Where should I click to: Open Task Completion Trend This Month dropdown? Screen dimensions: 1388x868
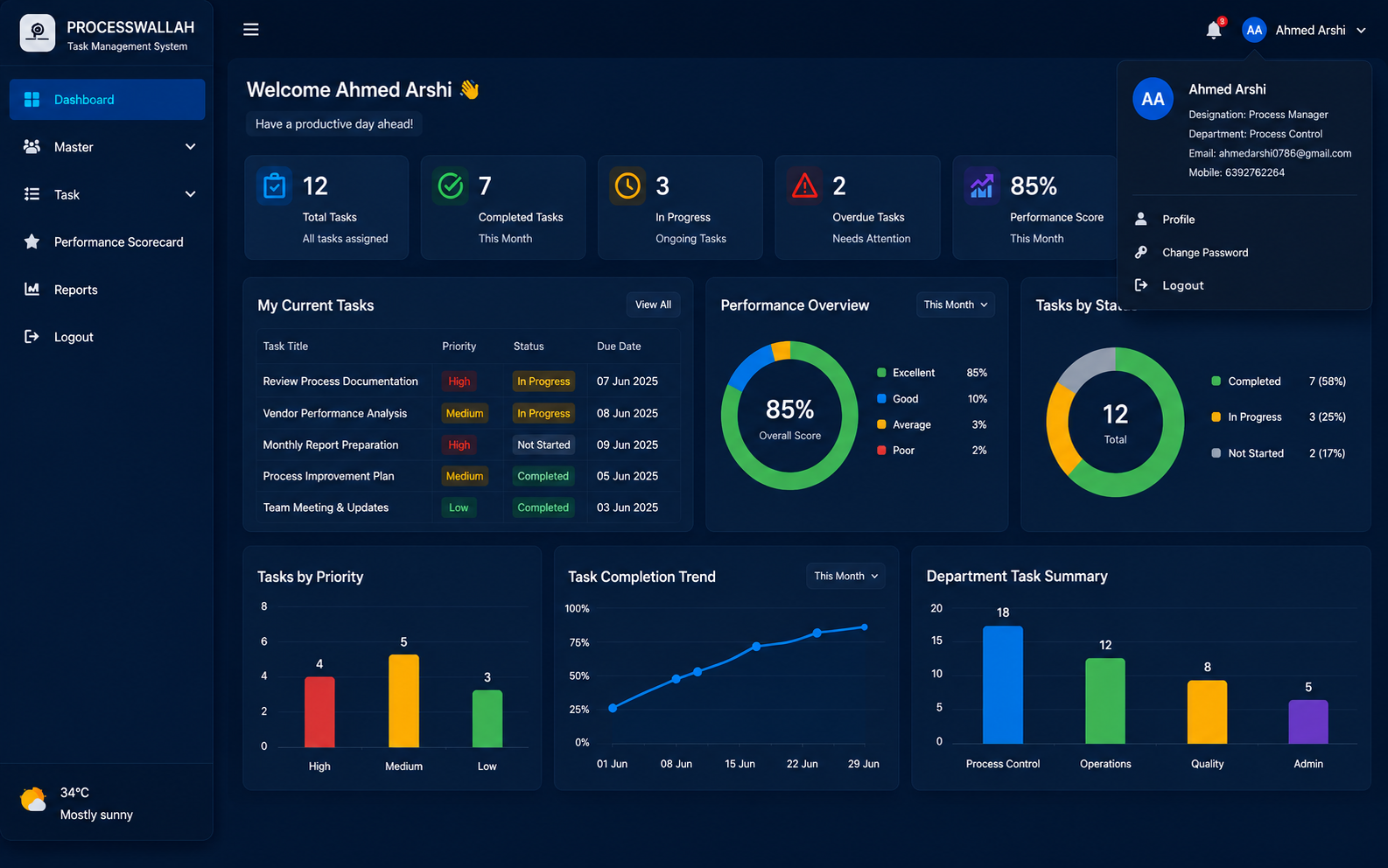coord(845,576)
